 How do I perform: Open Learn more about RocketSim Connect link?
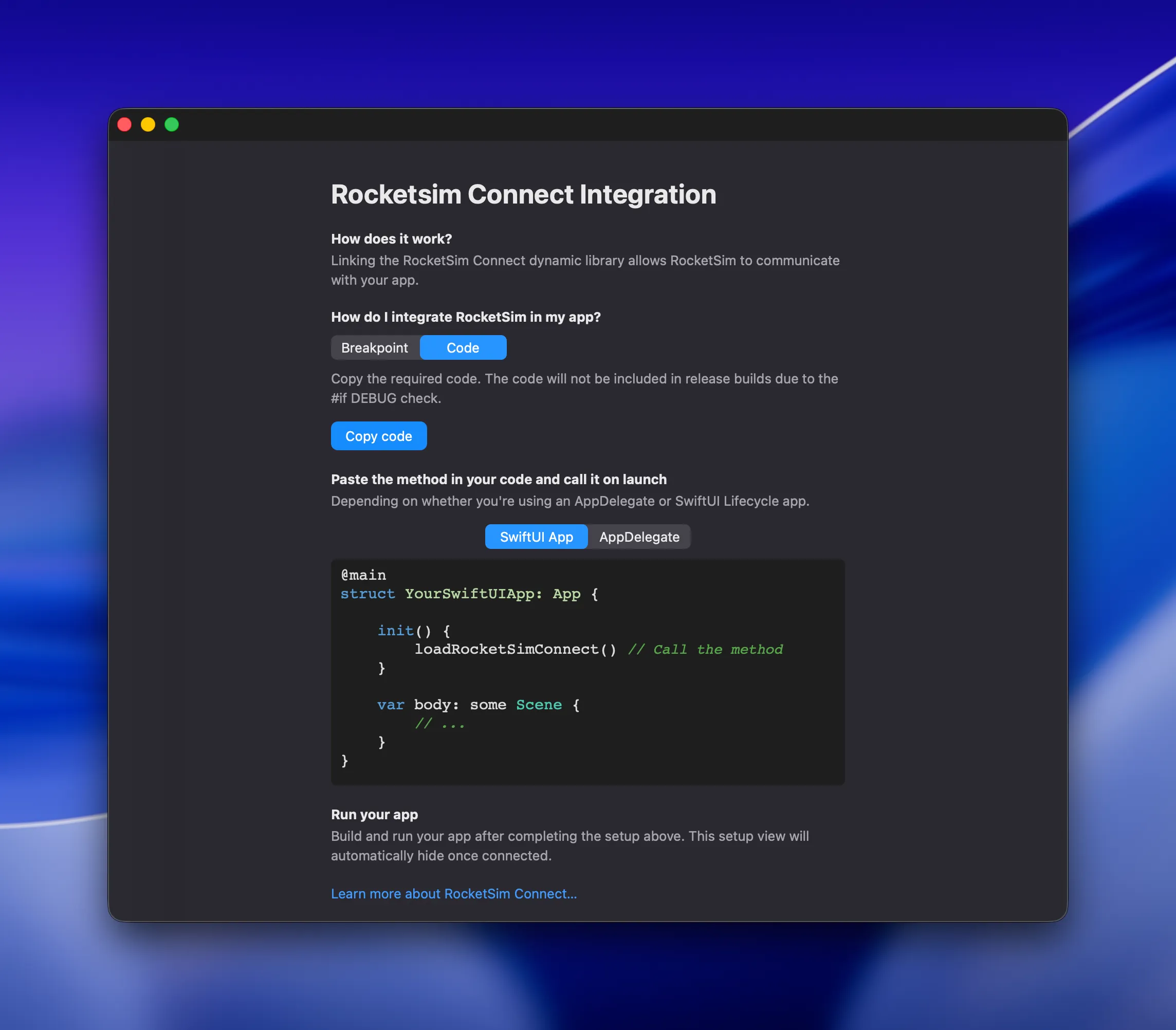[x=453, y=894]
